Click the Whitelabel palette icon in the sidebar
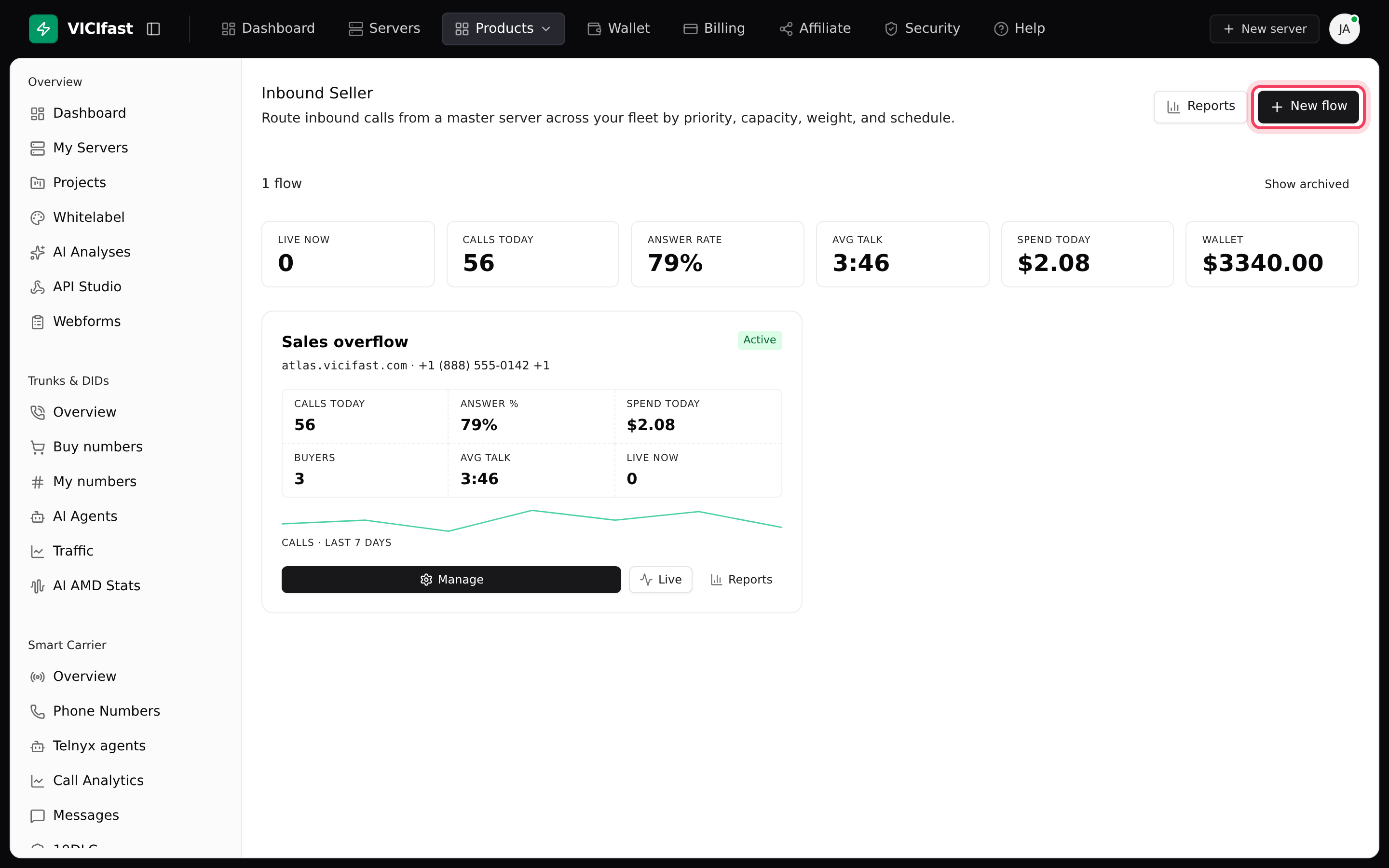This screenshot has height=868, width=1389. (x=37, y=217)
